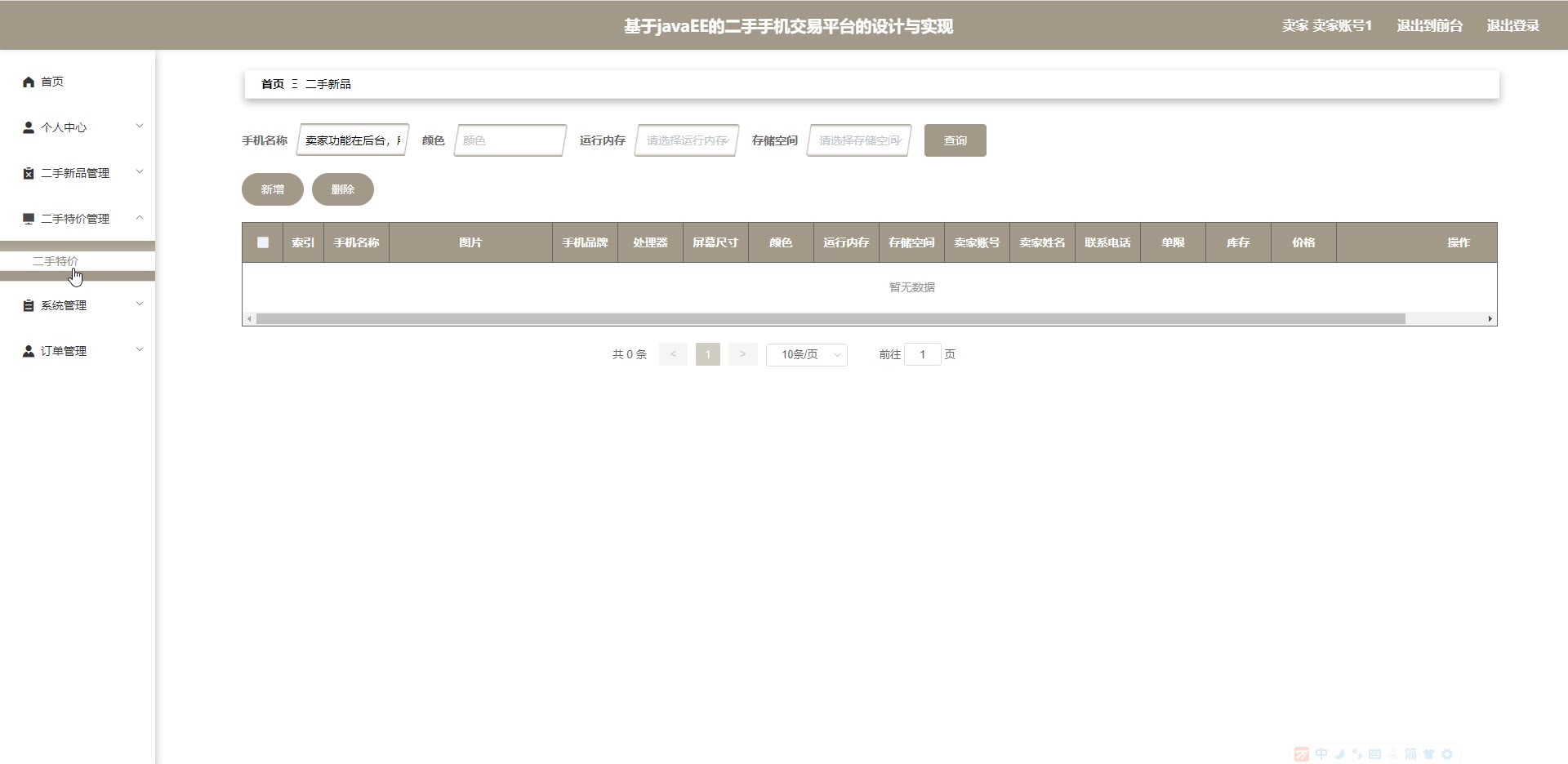Click the 二手新品 breadcrumb text
Image resolution: width=1568 pixels, height=764 pixels.
click(x=328, y=84)
